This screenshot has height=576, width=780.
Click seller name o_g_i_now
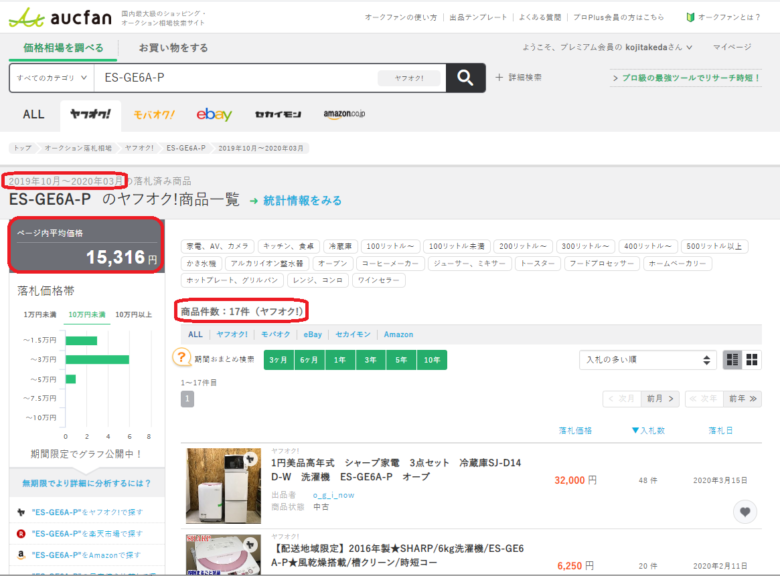[333, 495]
